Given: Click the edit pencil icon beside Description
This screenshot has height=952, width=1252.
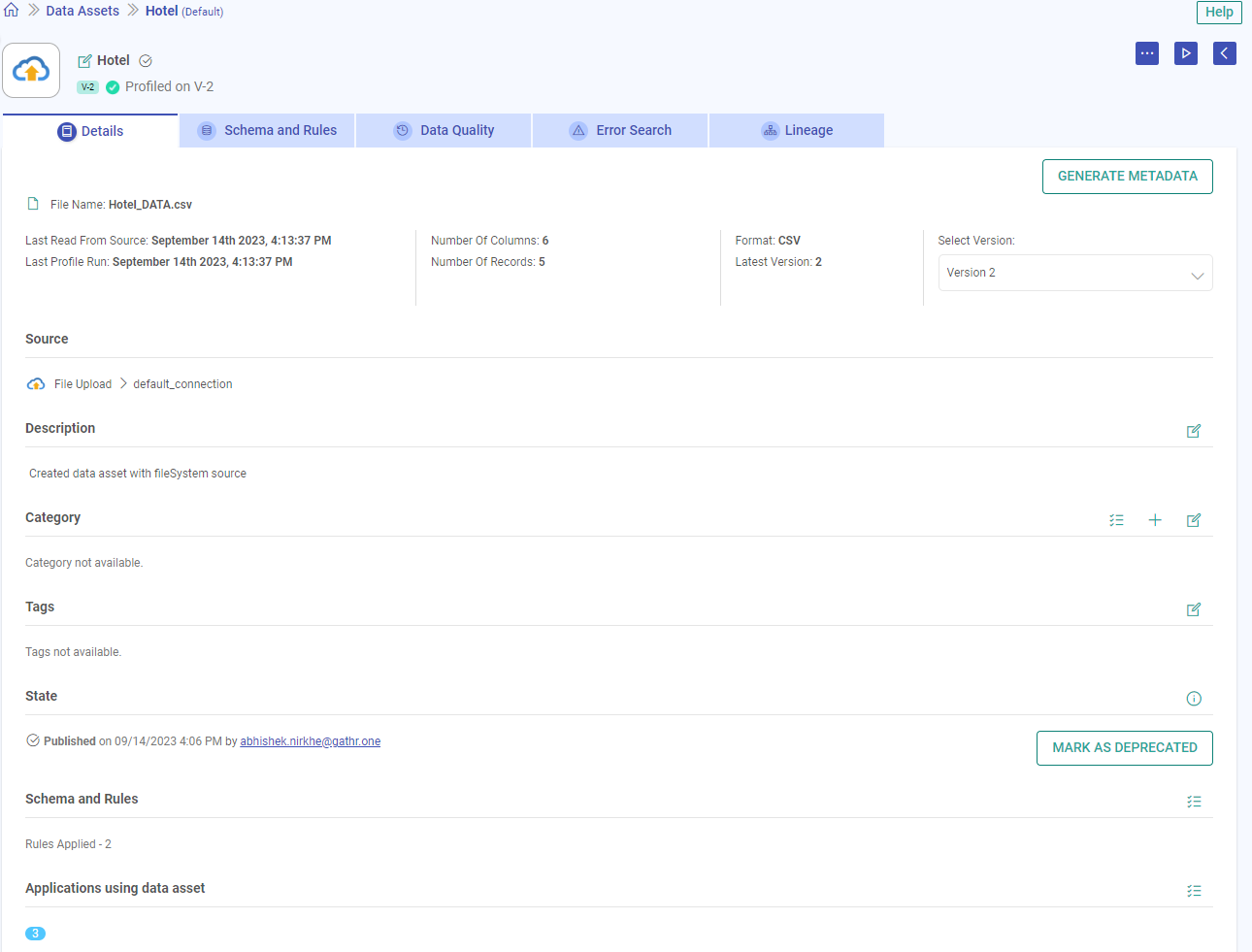Looking at the screenshot, I should pyautogui.click(x=1194, y=431).
